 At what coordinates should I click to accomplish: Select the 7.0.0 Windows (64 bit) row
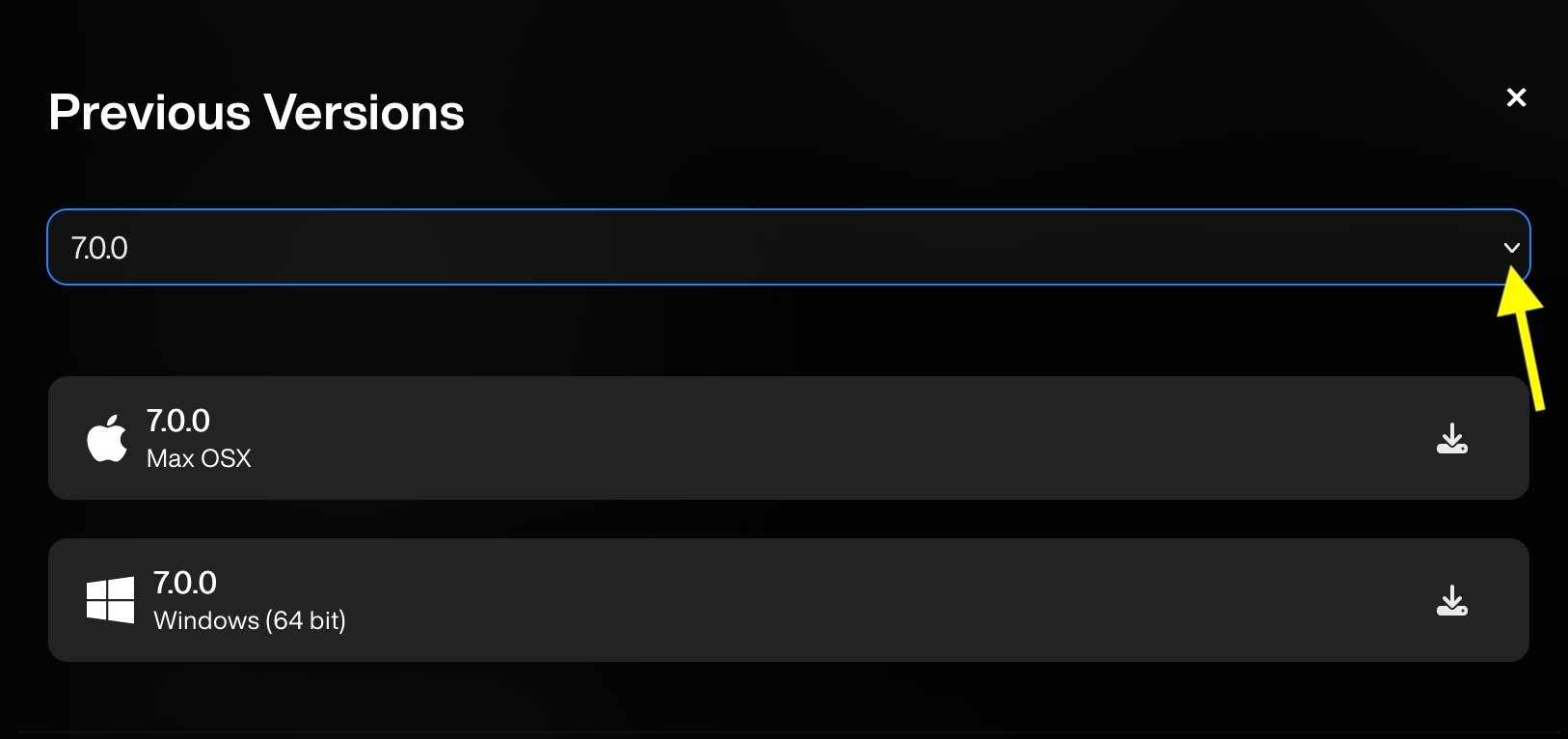[x=789, y=600]
